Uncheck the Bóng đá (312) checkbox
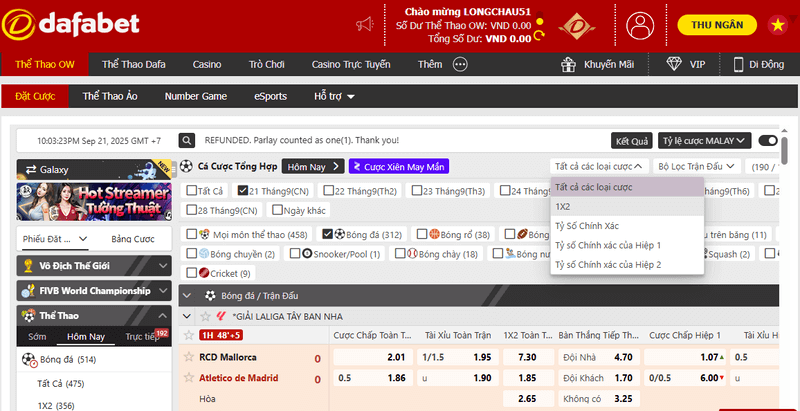800x411 pixels. click(328, 234)
